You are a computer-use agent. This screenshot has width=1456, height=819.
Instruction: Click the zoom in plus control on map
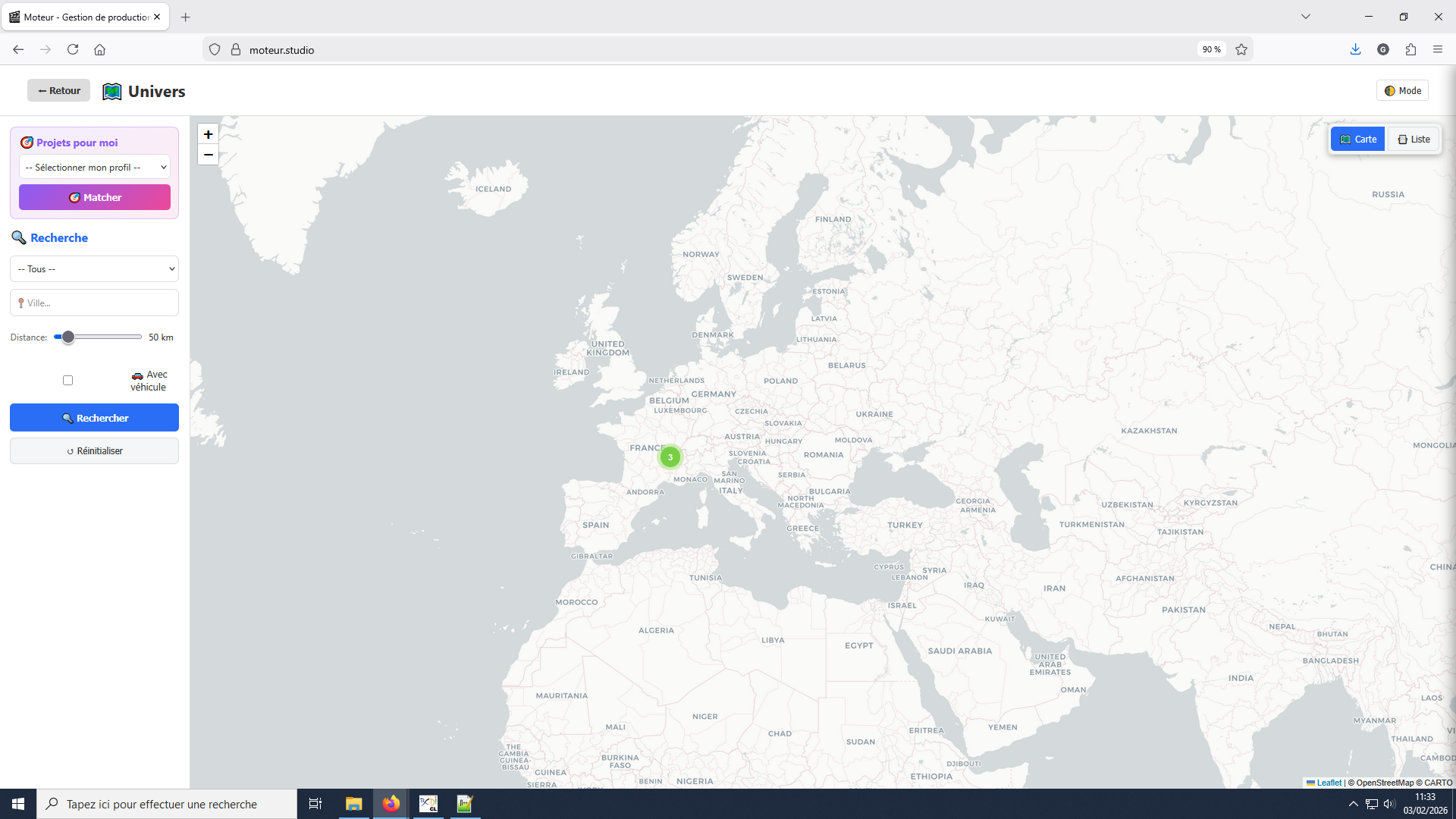208,134
